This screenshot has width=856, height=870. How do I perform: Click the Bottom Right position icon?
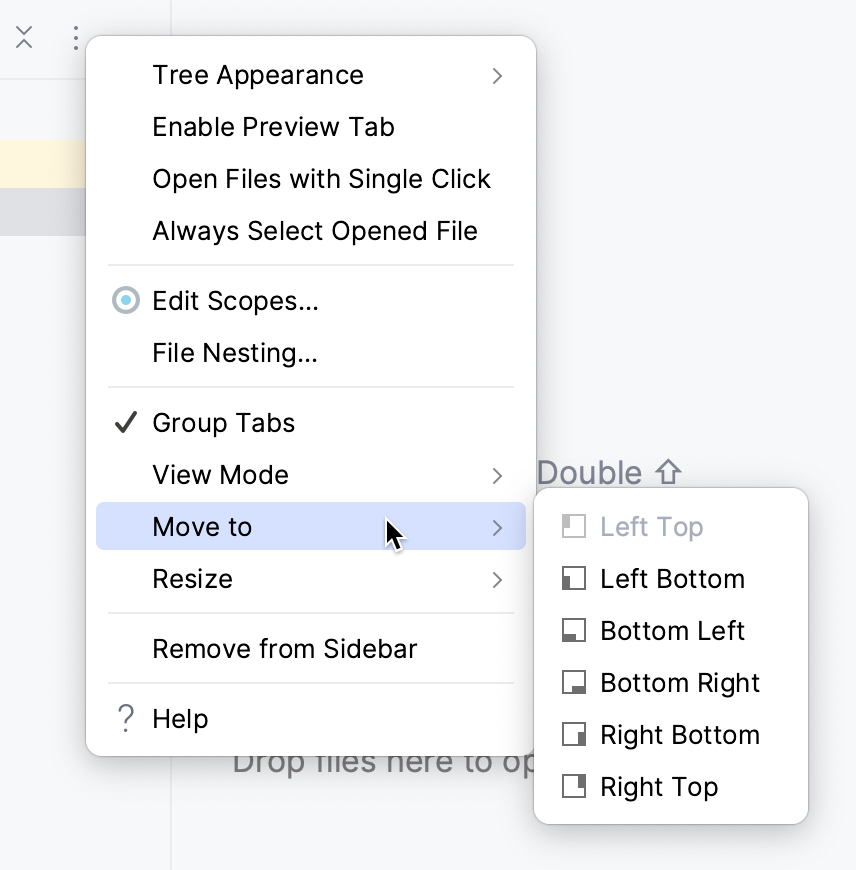point(573,683)
